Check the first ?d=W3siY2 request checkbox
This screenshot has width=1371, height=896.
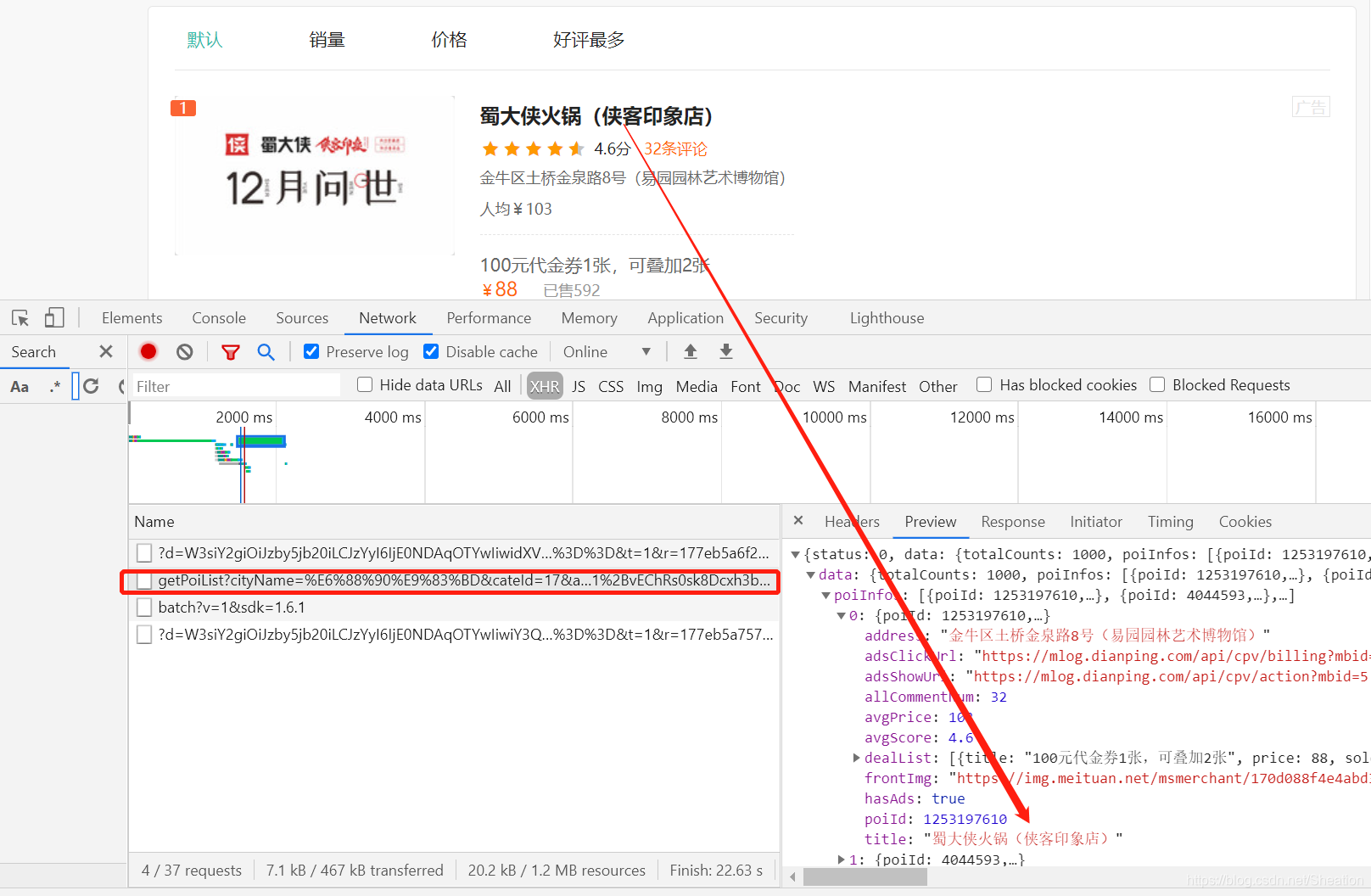coord(144,553)
